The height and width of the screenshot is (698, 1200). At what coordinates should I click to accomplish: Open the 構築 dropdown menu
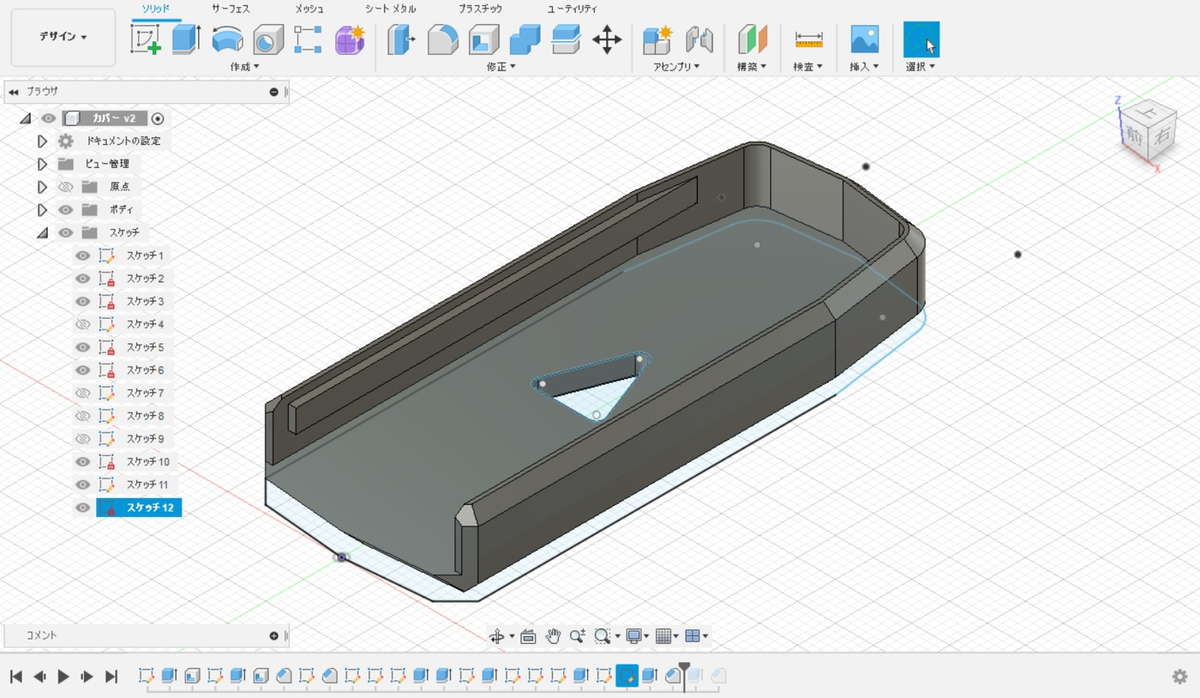tap(751, 67)
